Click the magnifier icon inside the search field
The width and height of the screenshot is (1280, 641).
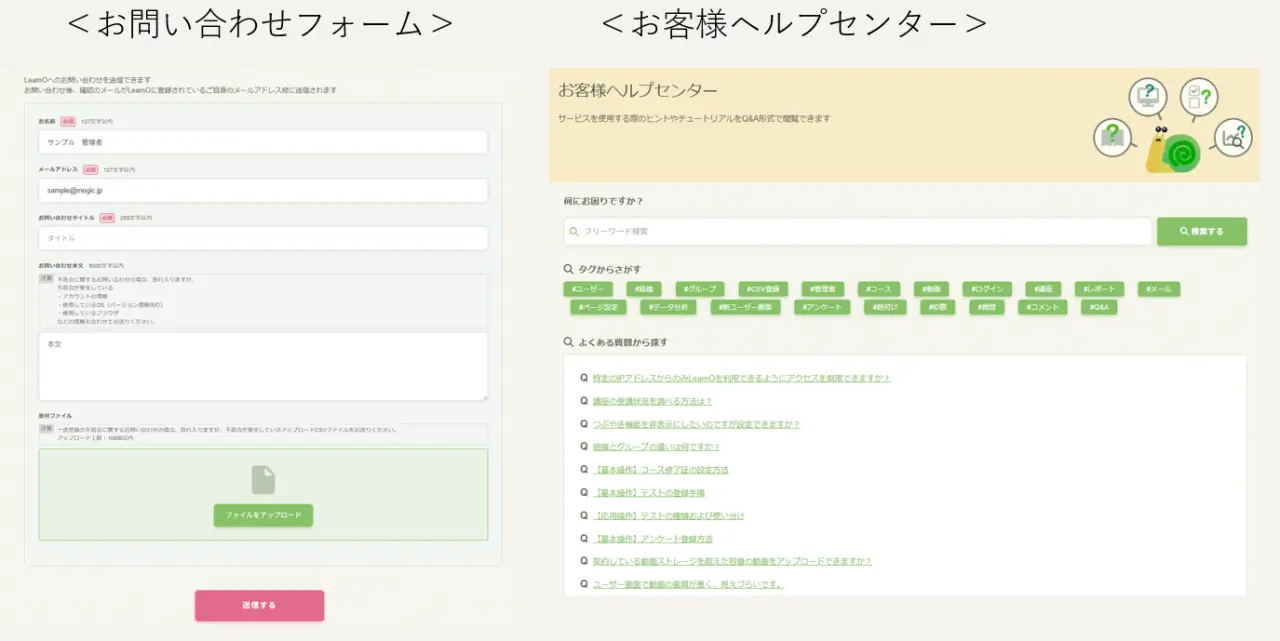click(573, 231)
